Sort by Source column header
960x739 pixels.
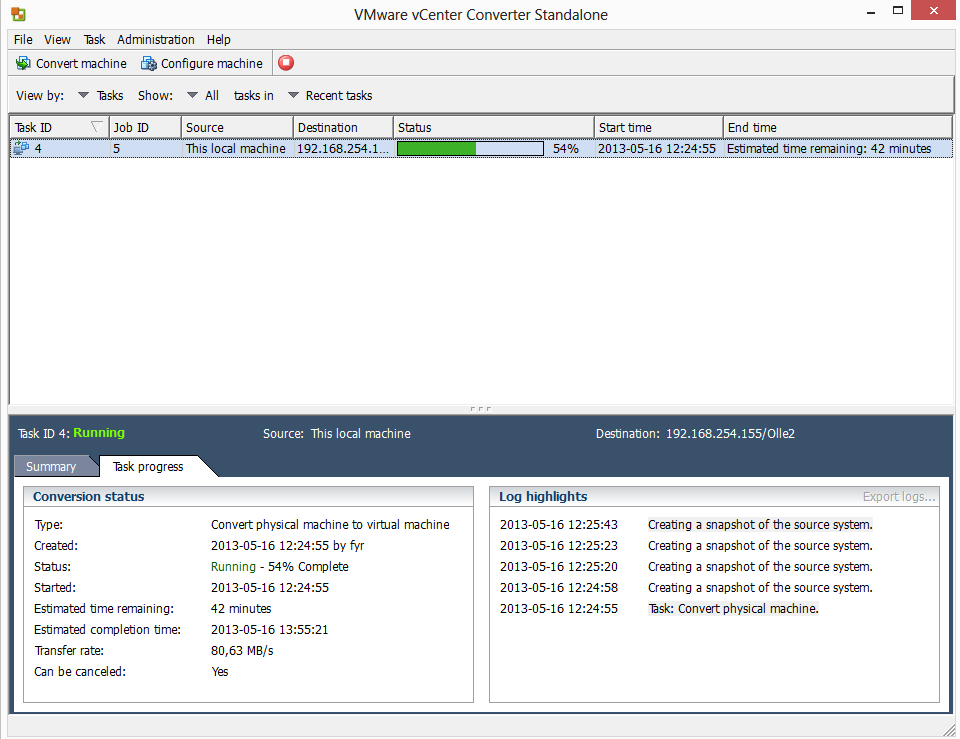[237, 127]
